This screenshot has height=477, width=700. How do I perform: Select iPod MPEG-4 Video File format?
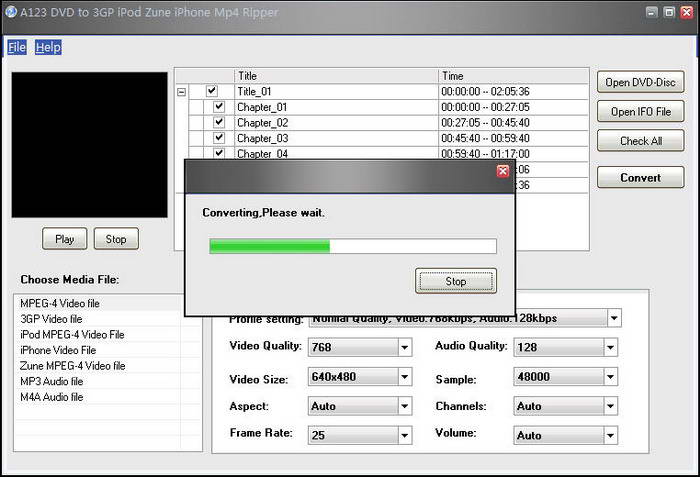72,335
